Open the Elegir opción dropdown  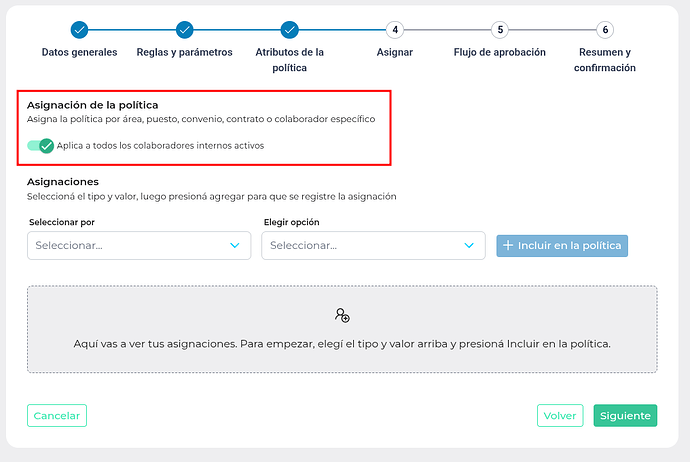pyautogui.click(x=373, y=246)
